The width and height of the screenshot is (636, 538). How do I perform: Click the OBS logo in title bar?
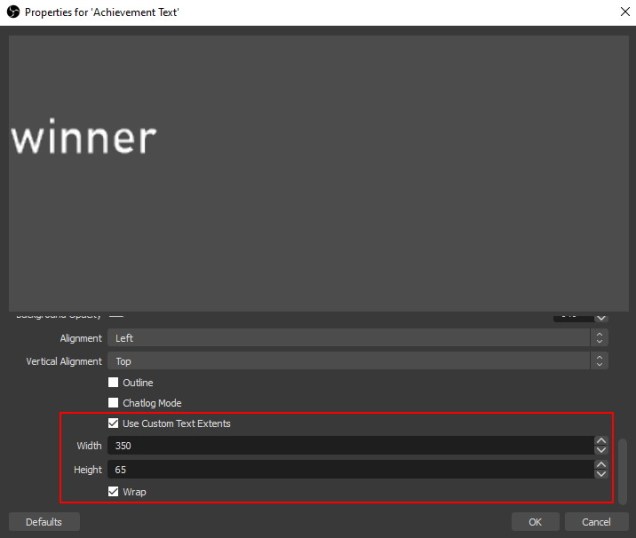[x=13, y=11]
